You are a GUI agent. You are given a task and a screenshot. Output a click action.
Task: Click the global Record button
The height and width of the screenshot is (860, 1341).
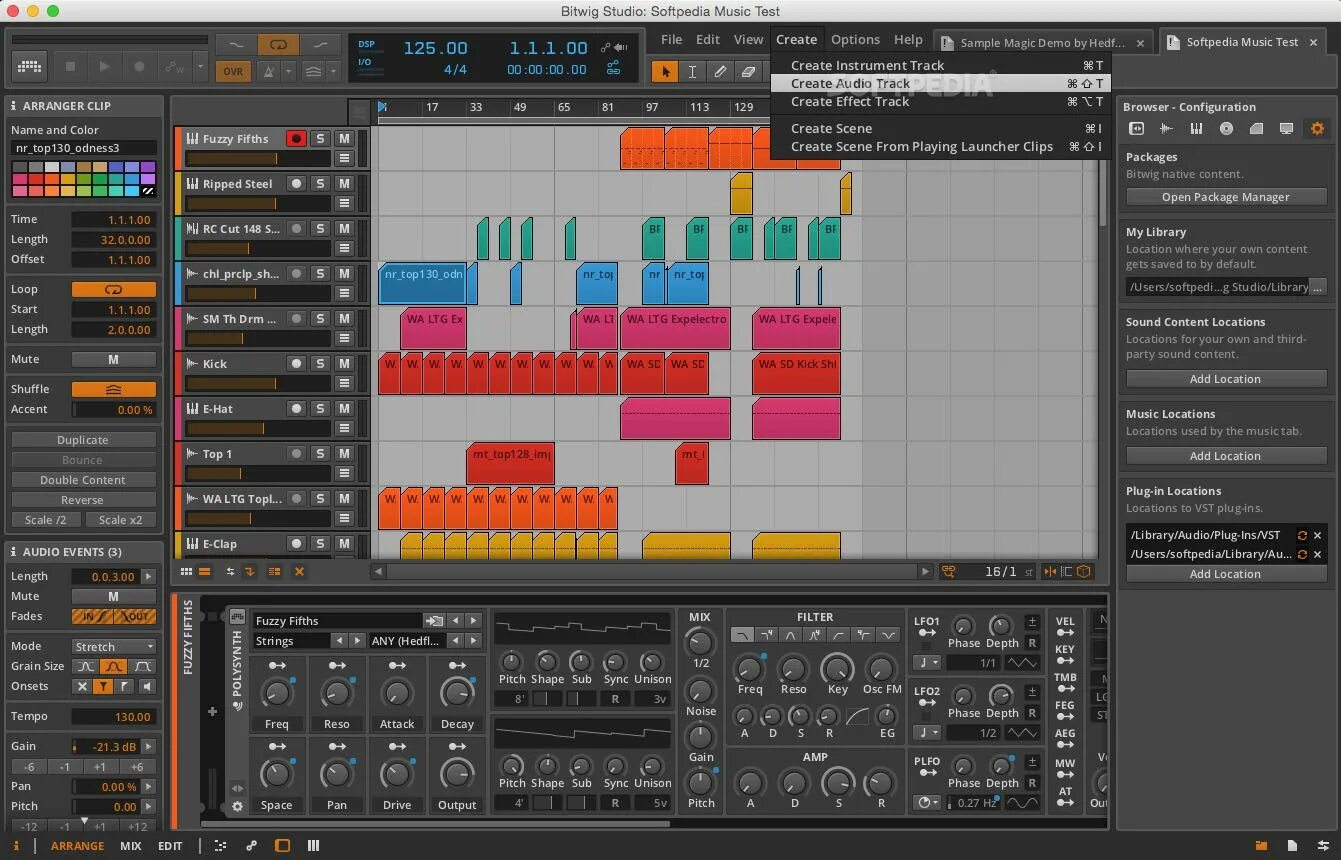pyautogui.click(x=139, y=67)
